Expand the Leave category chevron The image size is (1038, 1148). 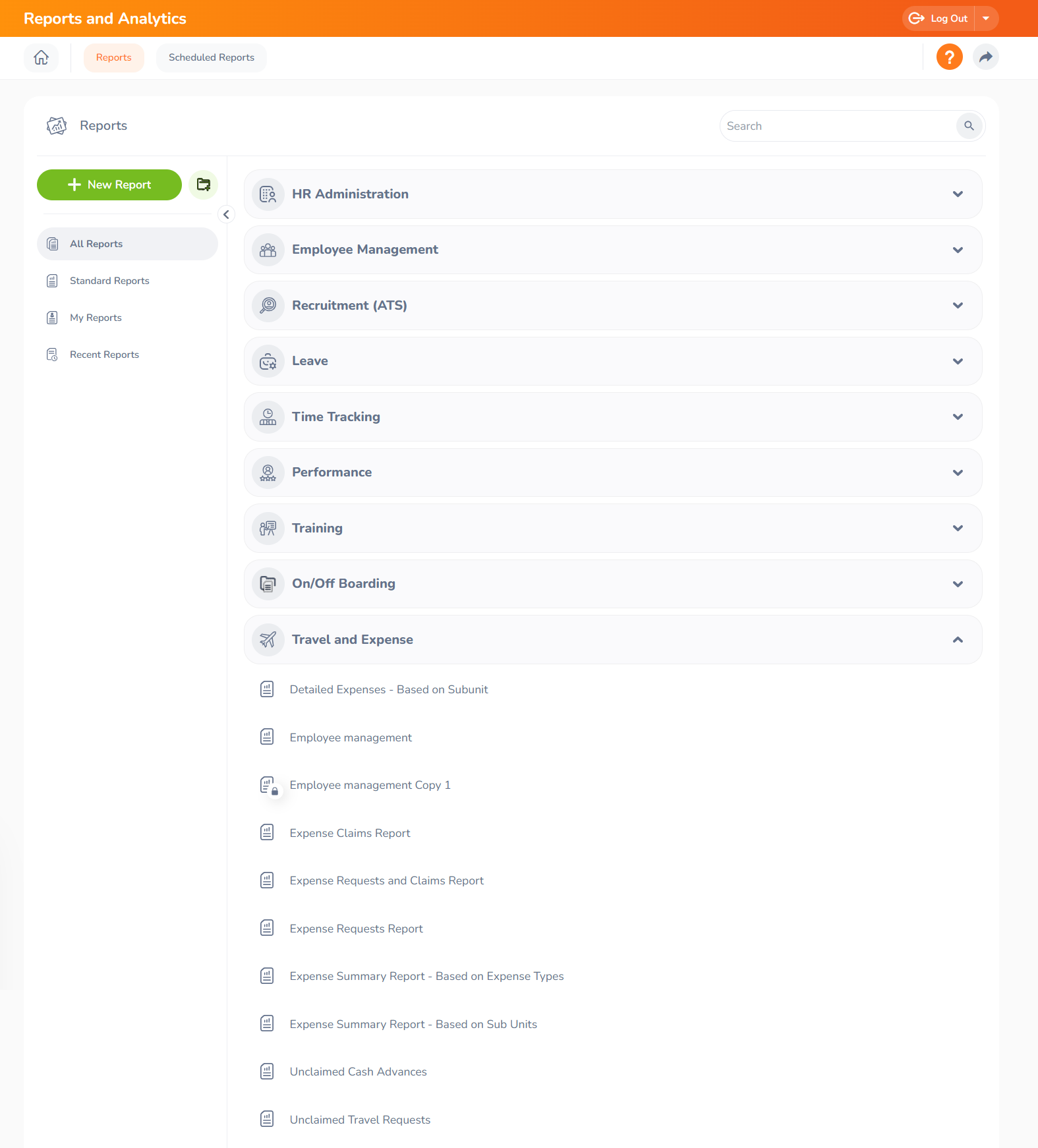click(958, 361)
